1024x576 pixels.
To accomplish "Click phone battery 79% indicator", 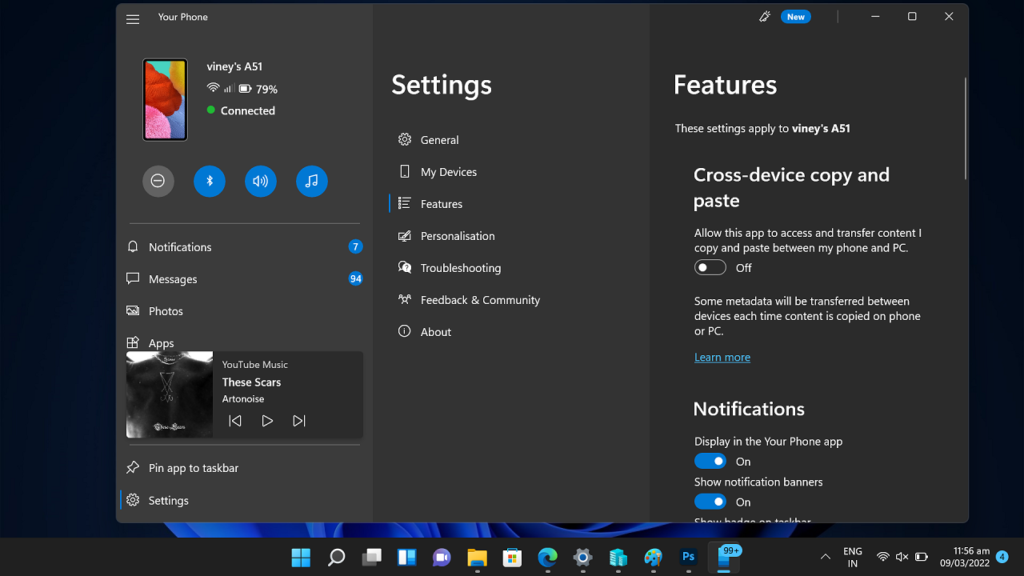I will pos(258,89).
